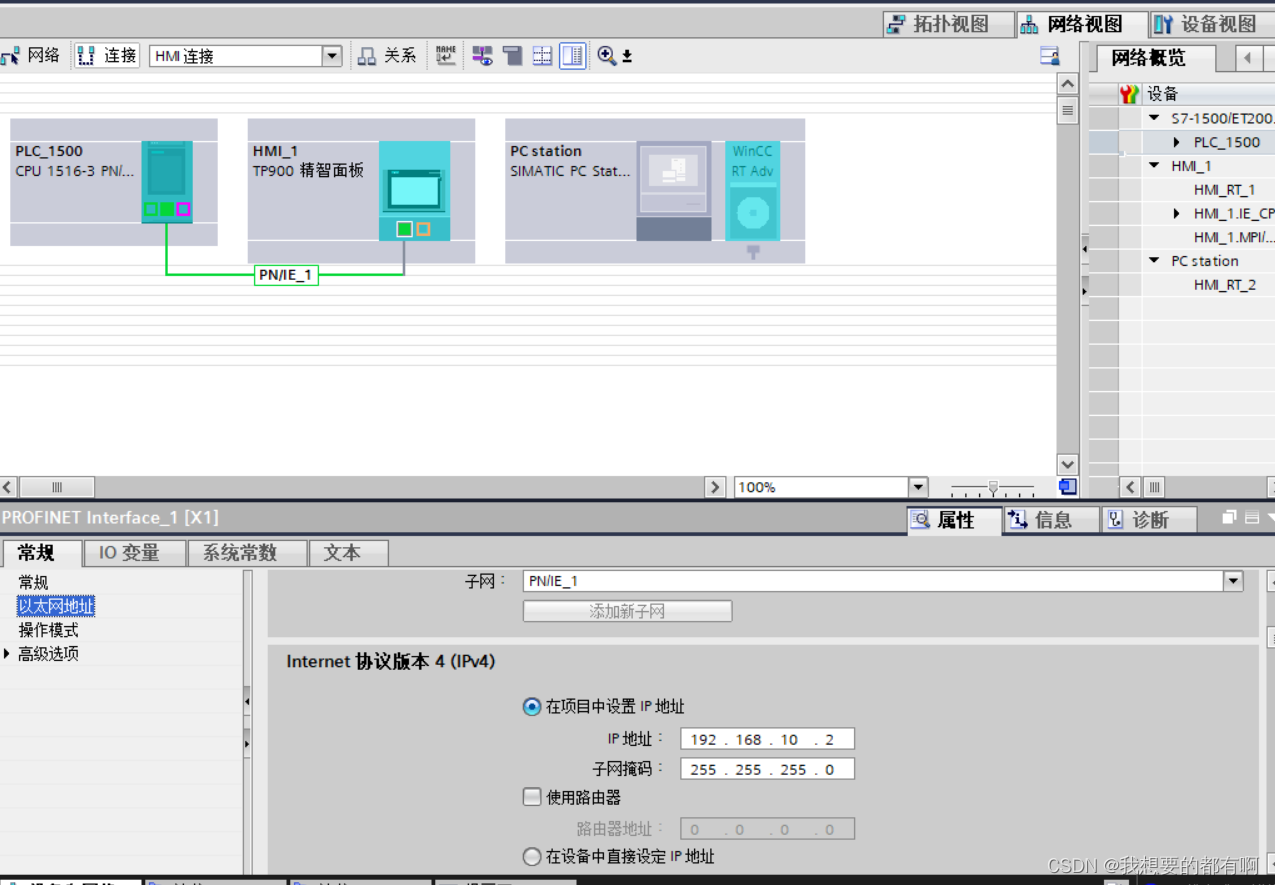Expand 高级选项 in the properties tree
Image resolution: width=1275 pixels, height=885 pixels.
7,654
